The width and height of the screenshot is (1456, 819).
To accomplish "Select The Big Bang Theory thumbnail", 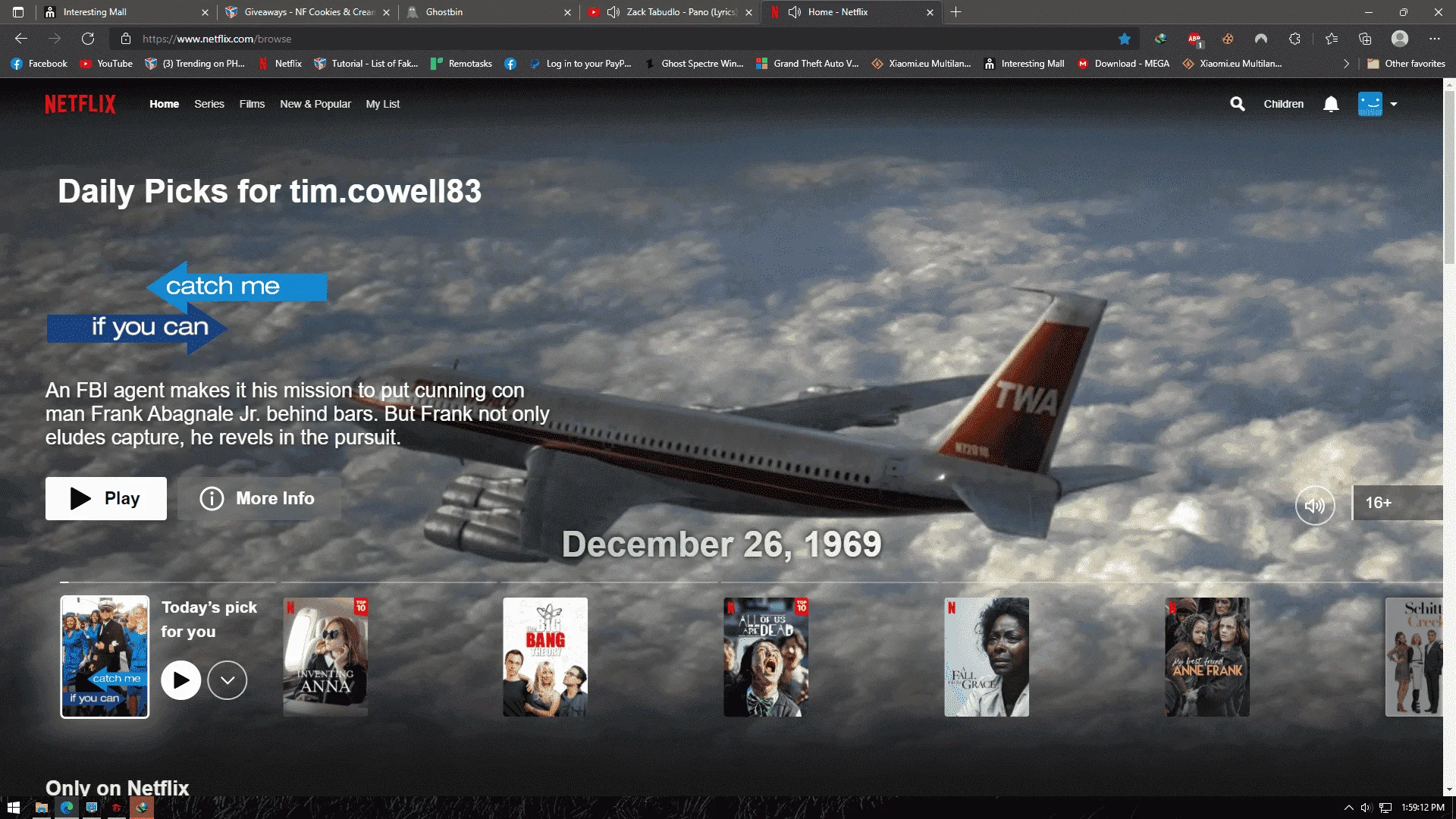I will point(545,657).
